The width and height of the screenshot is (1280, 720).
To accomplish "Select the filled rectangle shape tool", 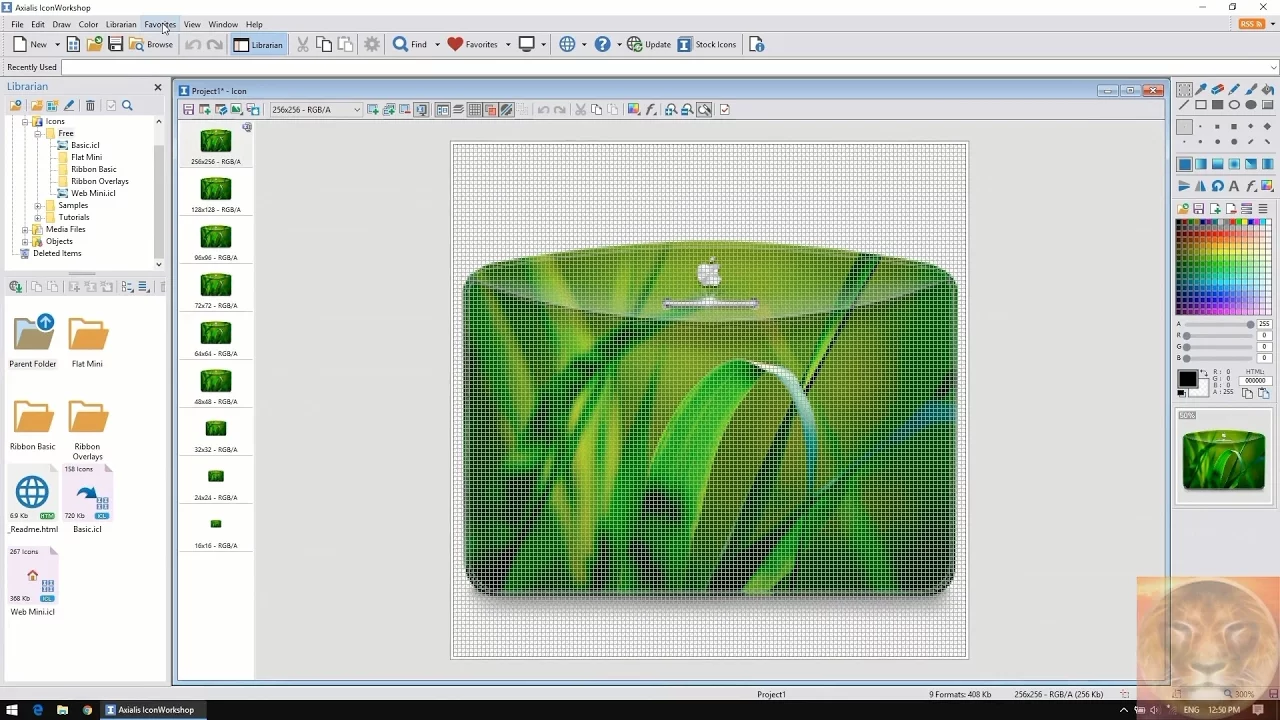I will point(1218,105).
